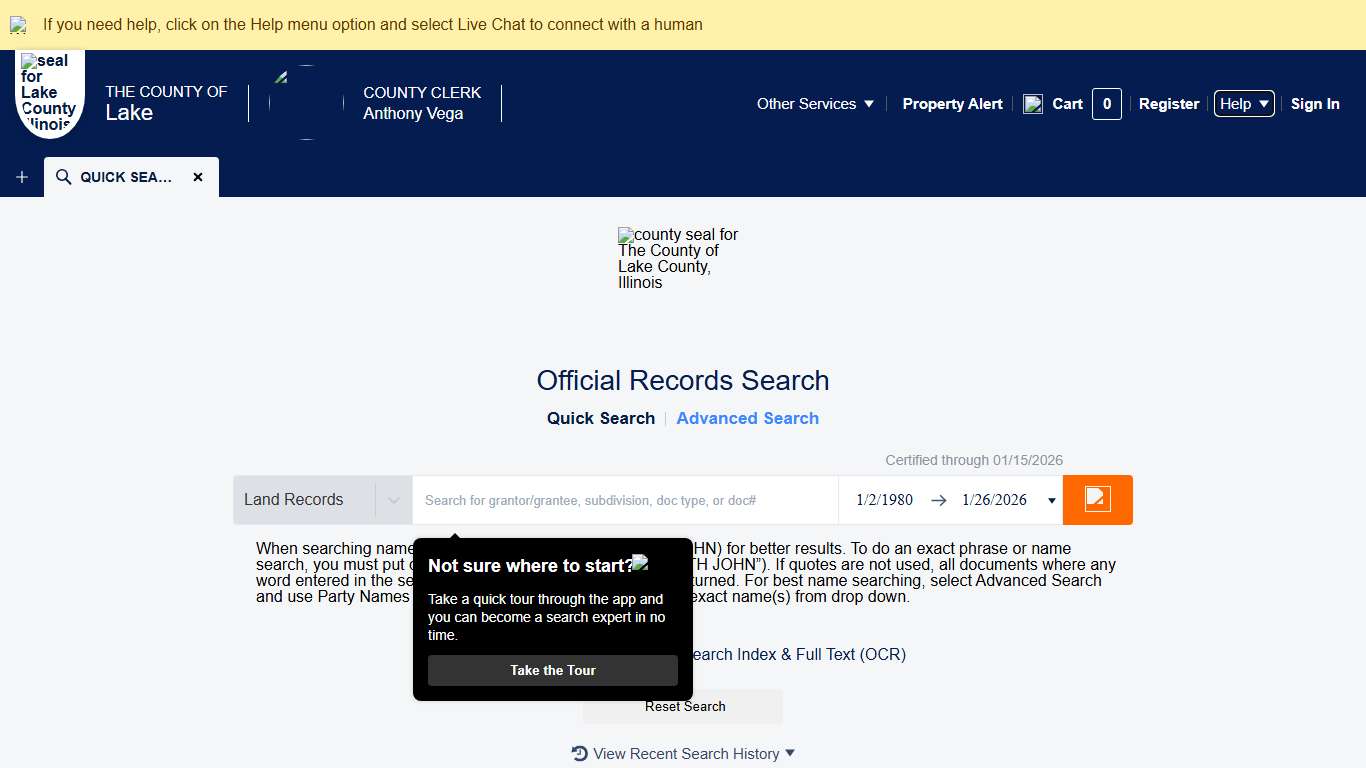Screen dimensions: 1366x768
Task: Switch to the Quick Search tab
Action: [x=600, y=418]
